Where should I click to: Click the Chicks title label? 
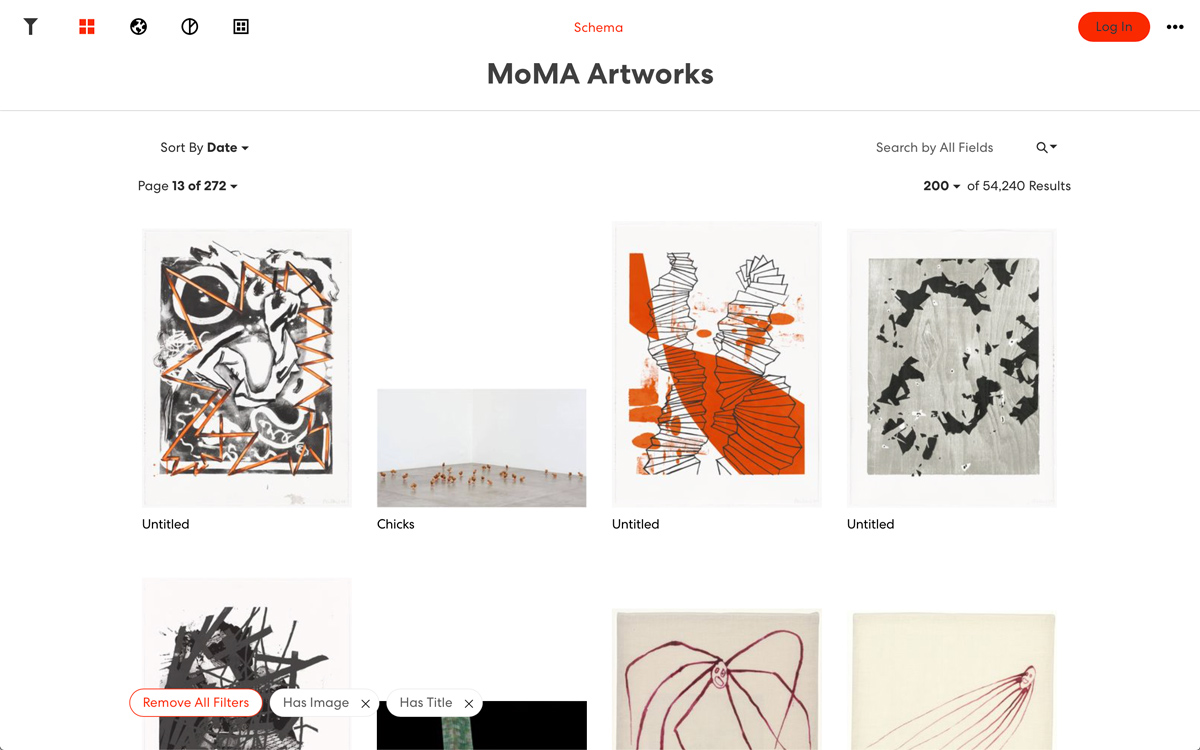coord(396,524)
